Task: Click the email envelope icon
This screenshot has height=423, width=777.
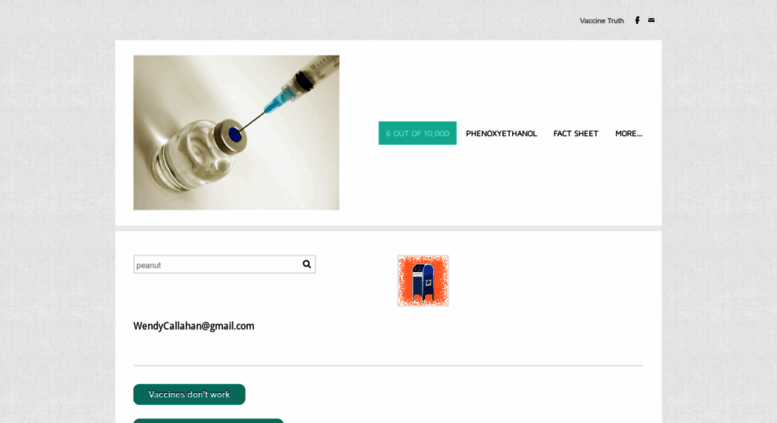Action: click(651, 20)
